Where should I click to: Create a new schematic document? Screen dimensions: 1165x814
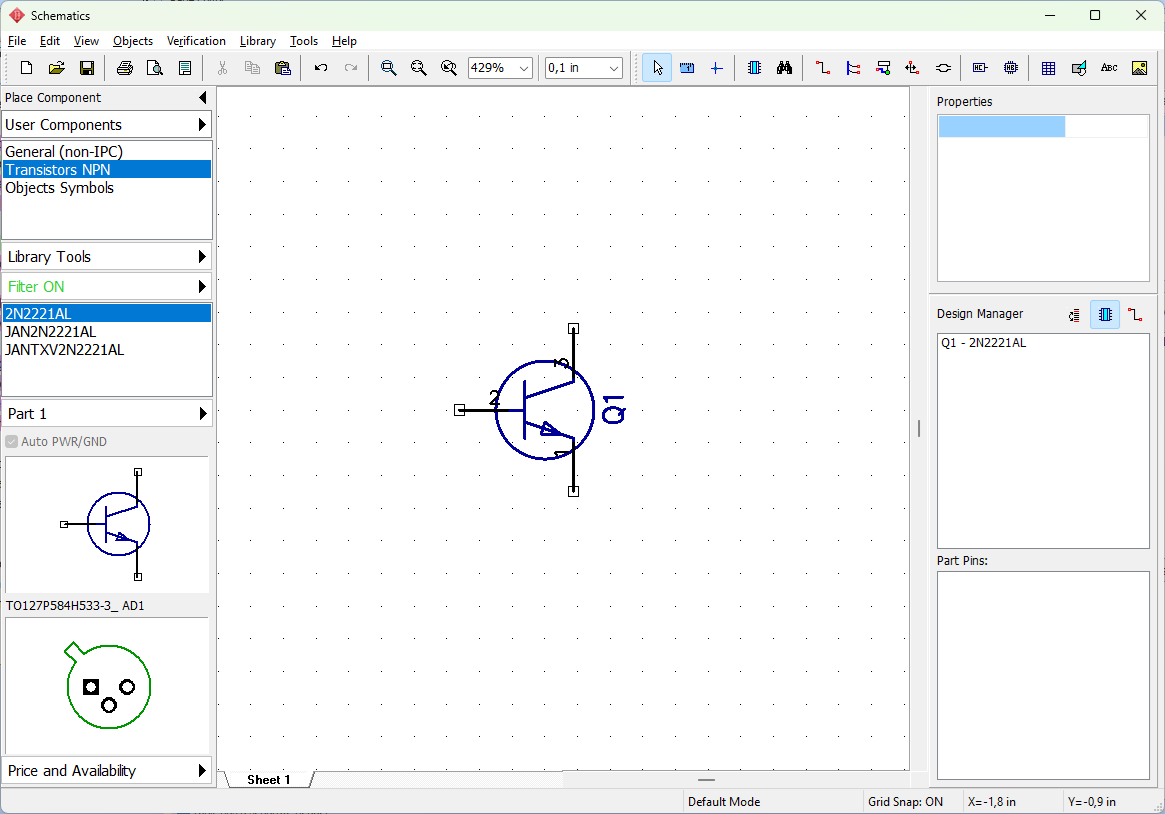pyautogui.click(x=26, y=68)
